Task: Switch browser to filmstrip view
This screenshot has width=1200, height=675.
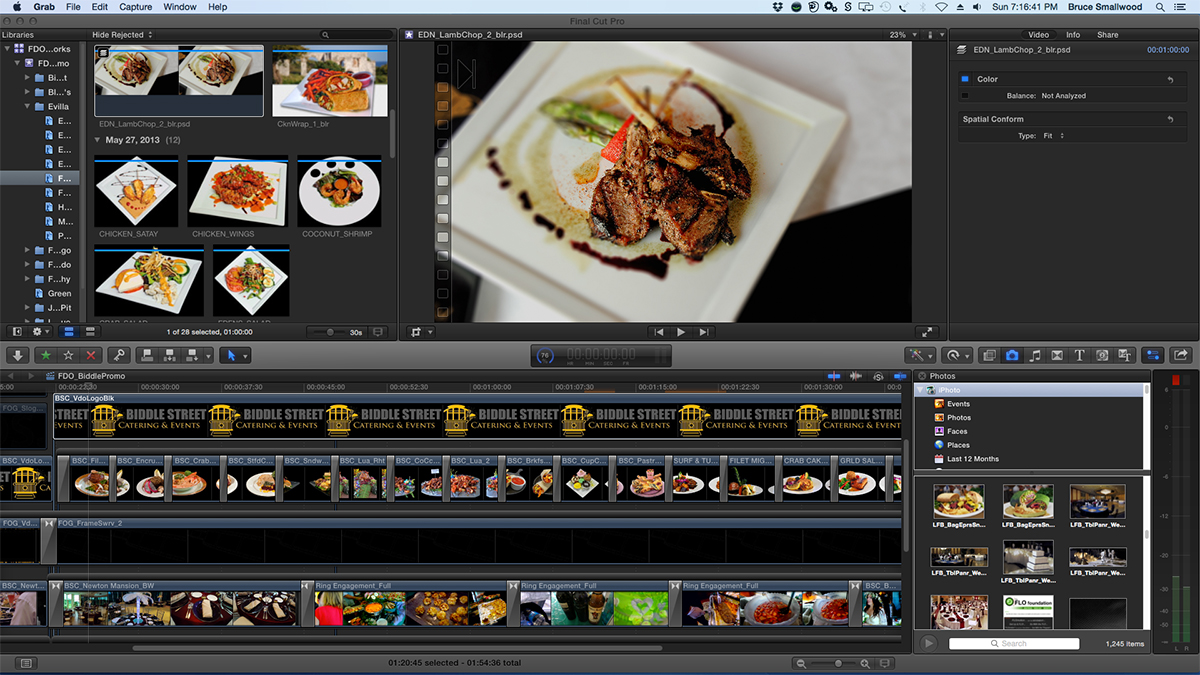Action: pyautogui.click(x=69, y=331)
